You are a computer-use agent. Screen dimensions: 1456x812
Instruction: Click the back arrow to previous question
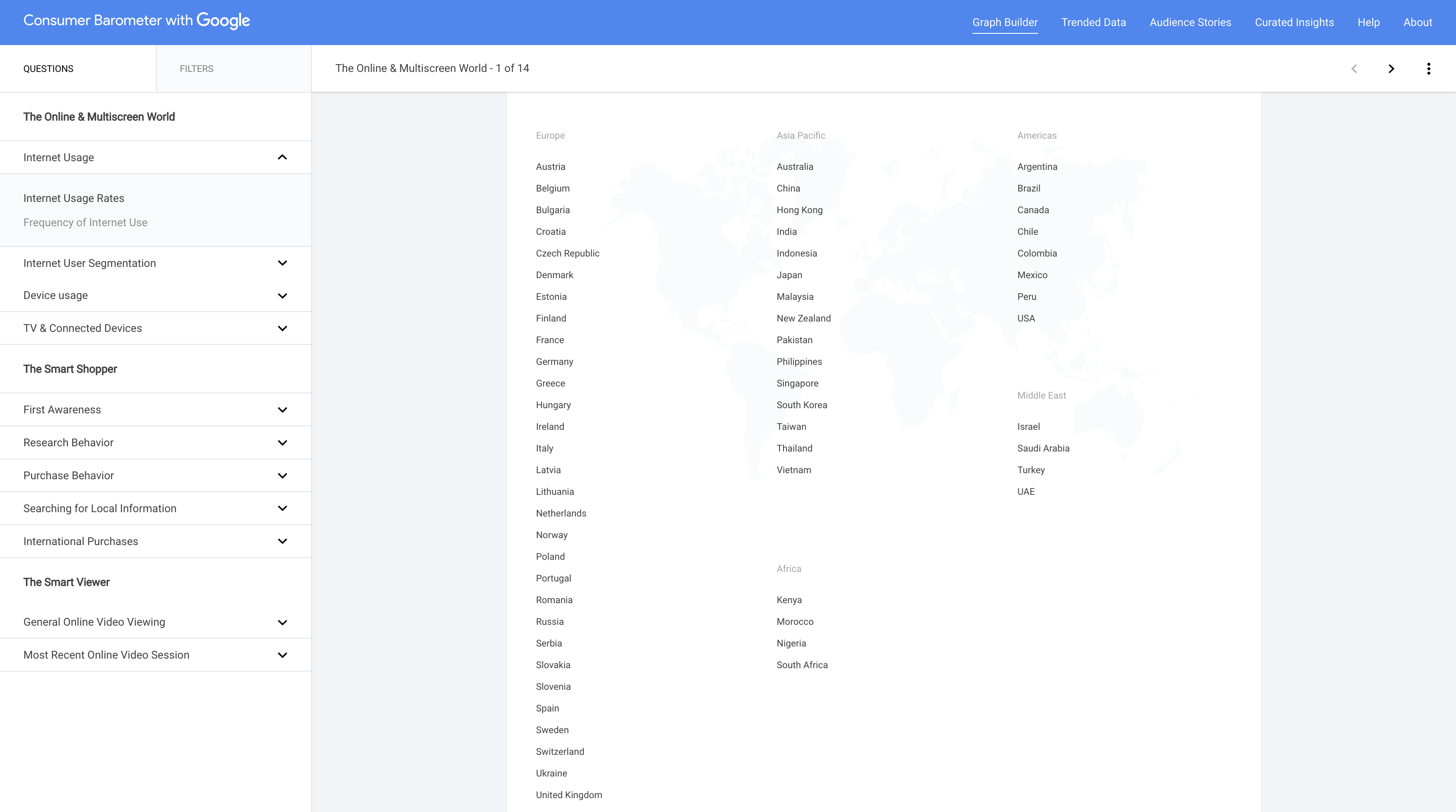pos(1355,68)
